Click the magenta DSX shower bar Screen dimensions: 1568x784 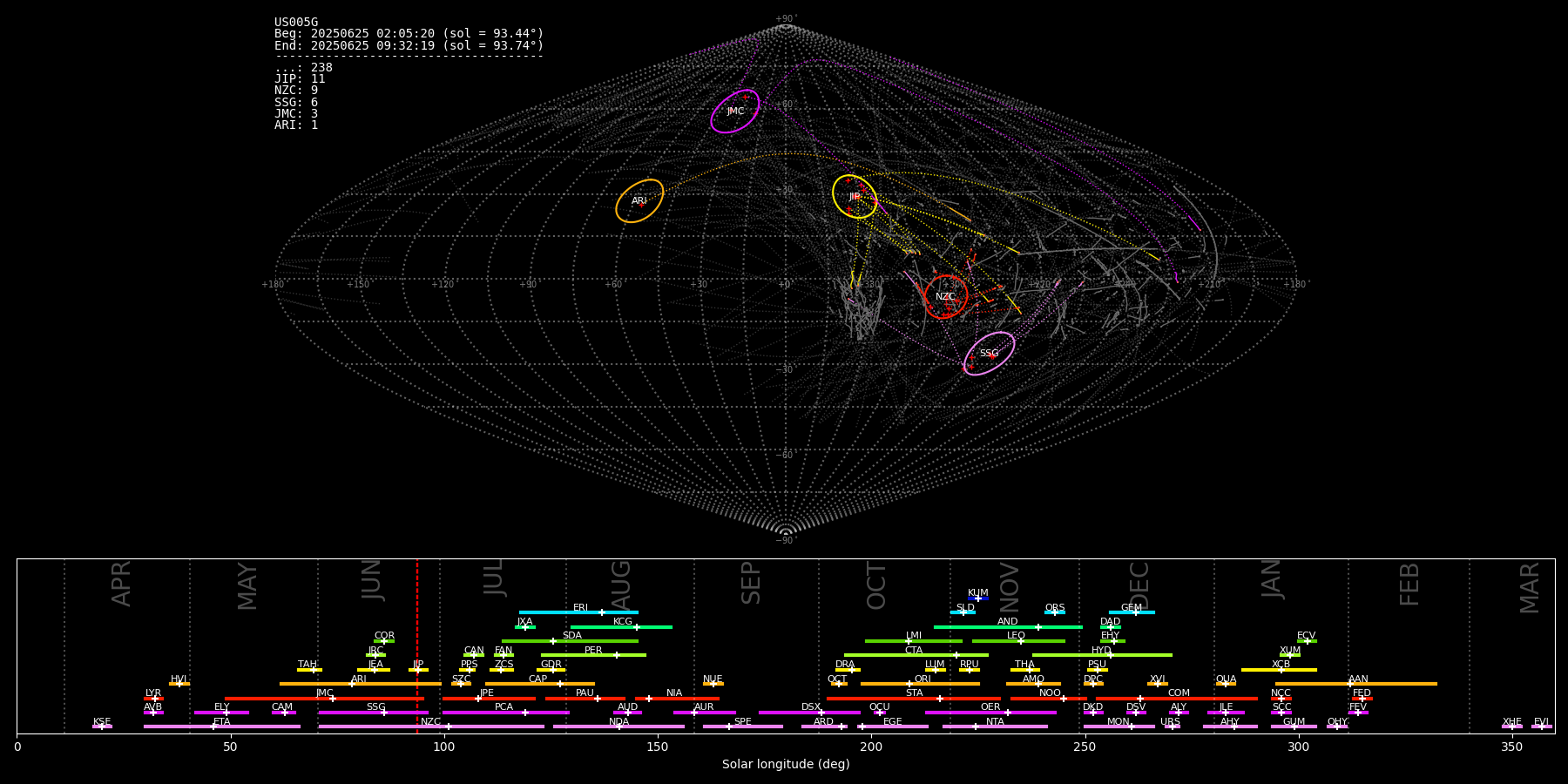pos(809,713)
